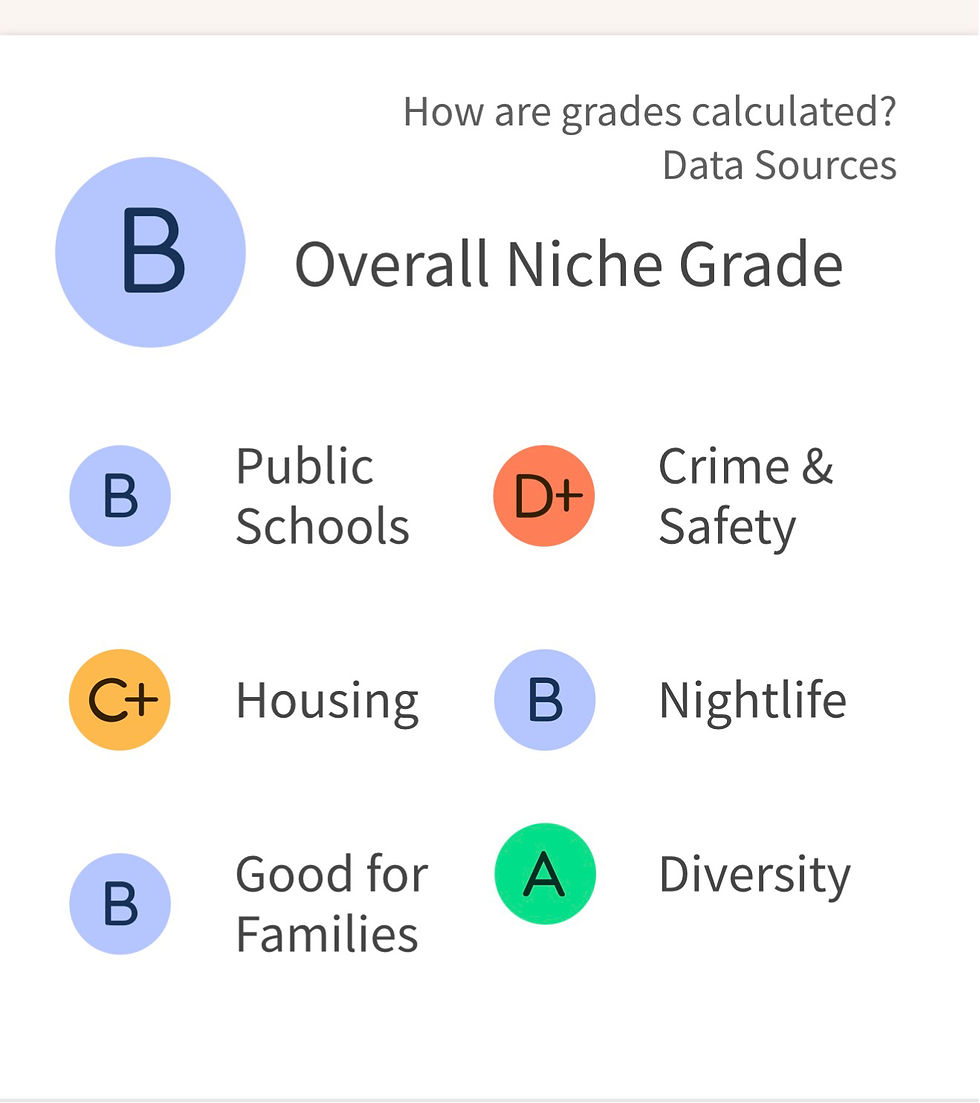Click the Good for Families B badge

tap(120, 904)
